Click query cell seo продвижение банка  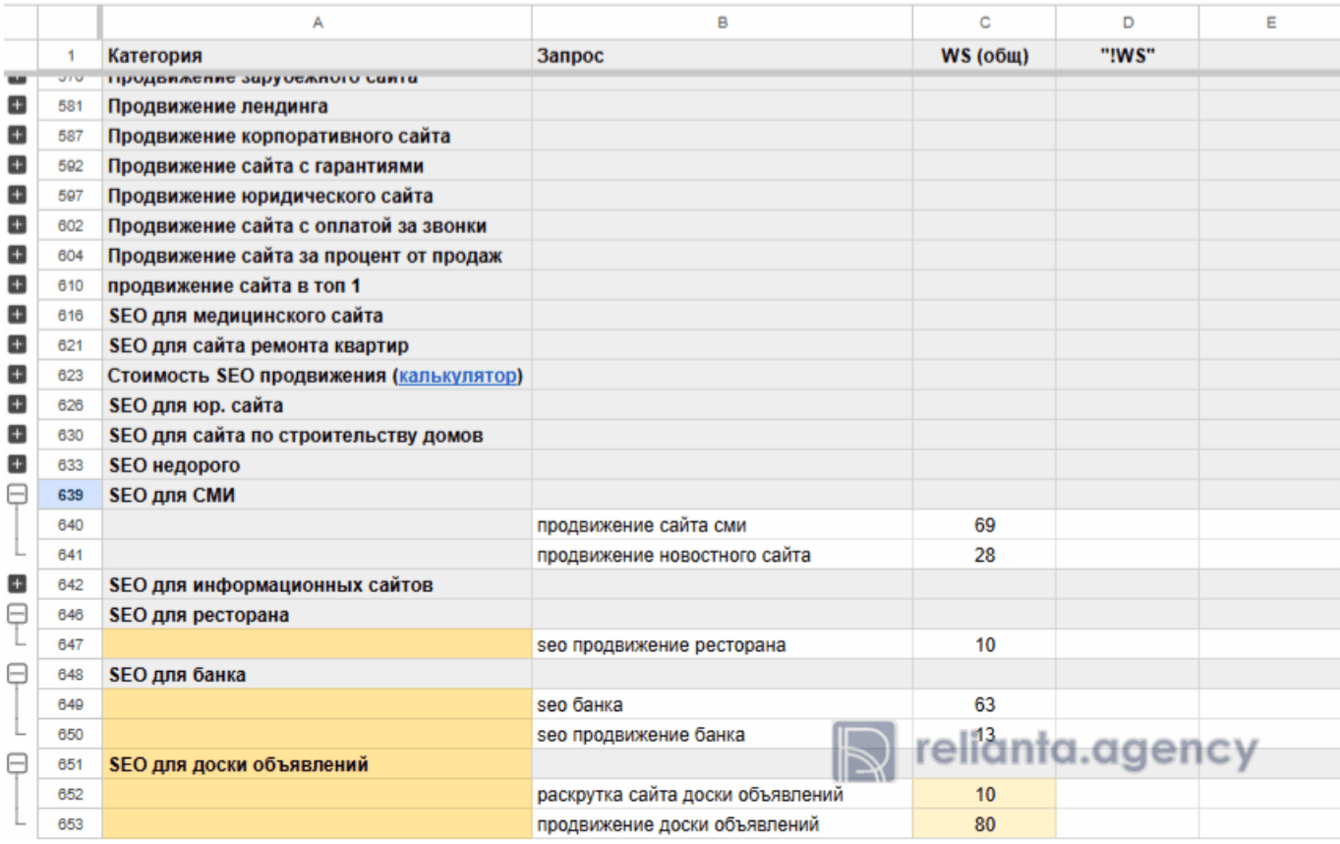[x=722, y=735]
